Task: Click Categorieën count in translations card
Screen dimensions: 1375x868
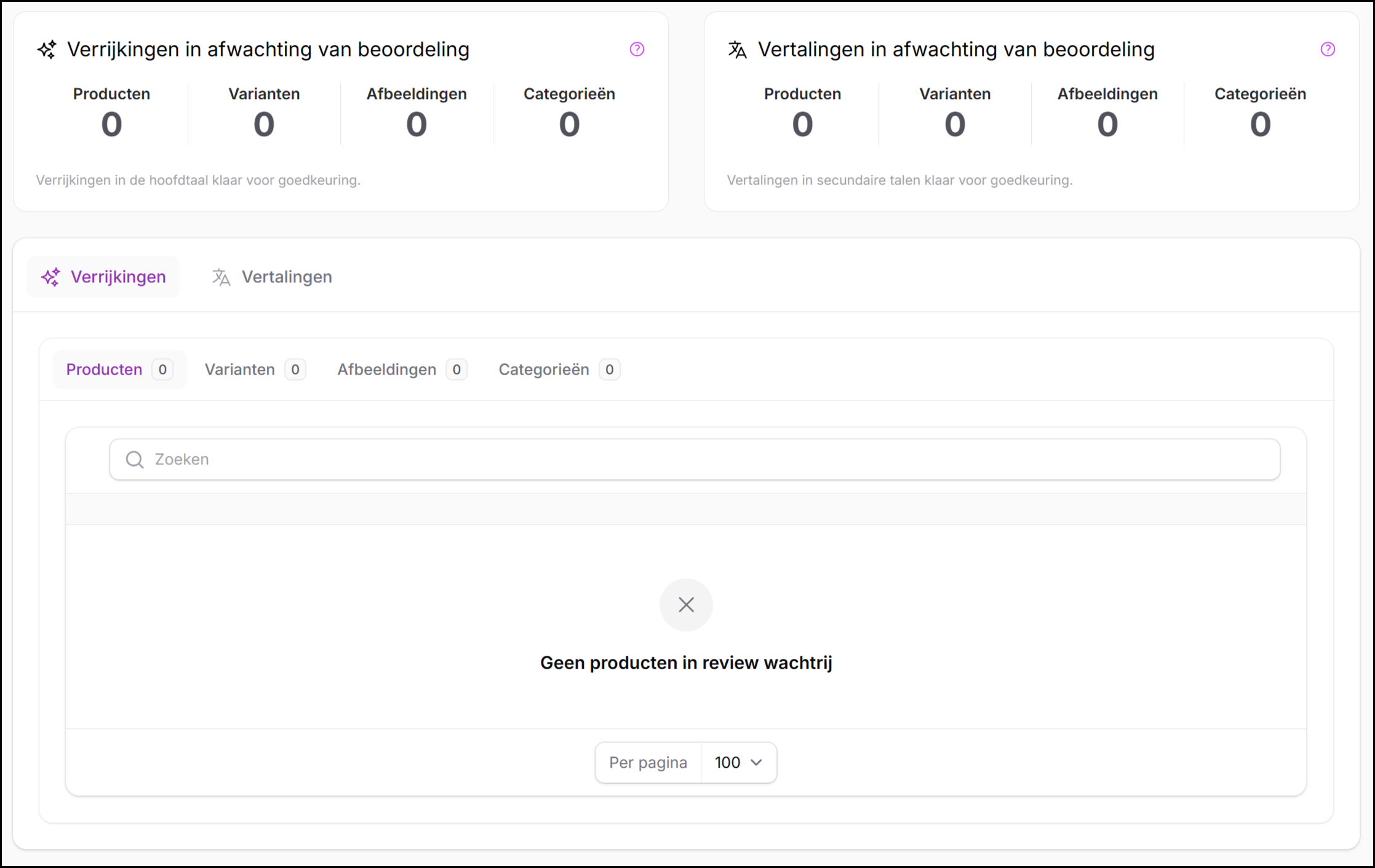Action: (1259, 125)
